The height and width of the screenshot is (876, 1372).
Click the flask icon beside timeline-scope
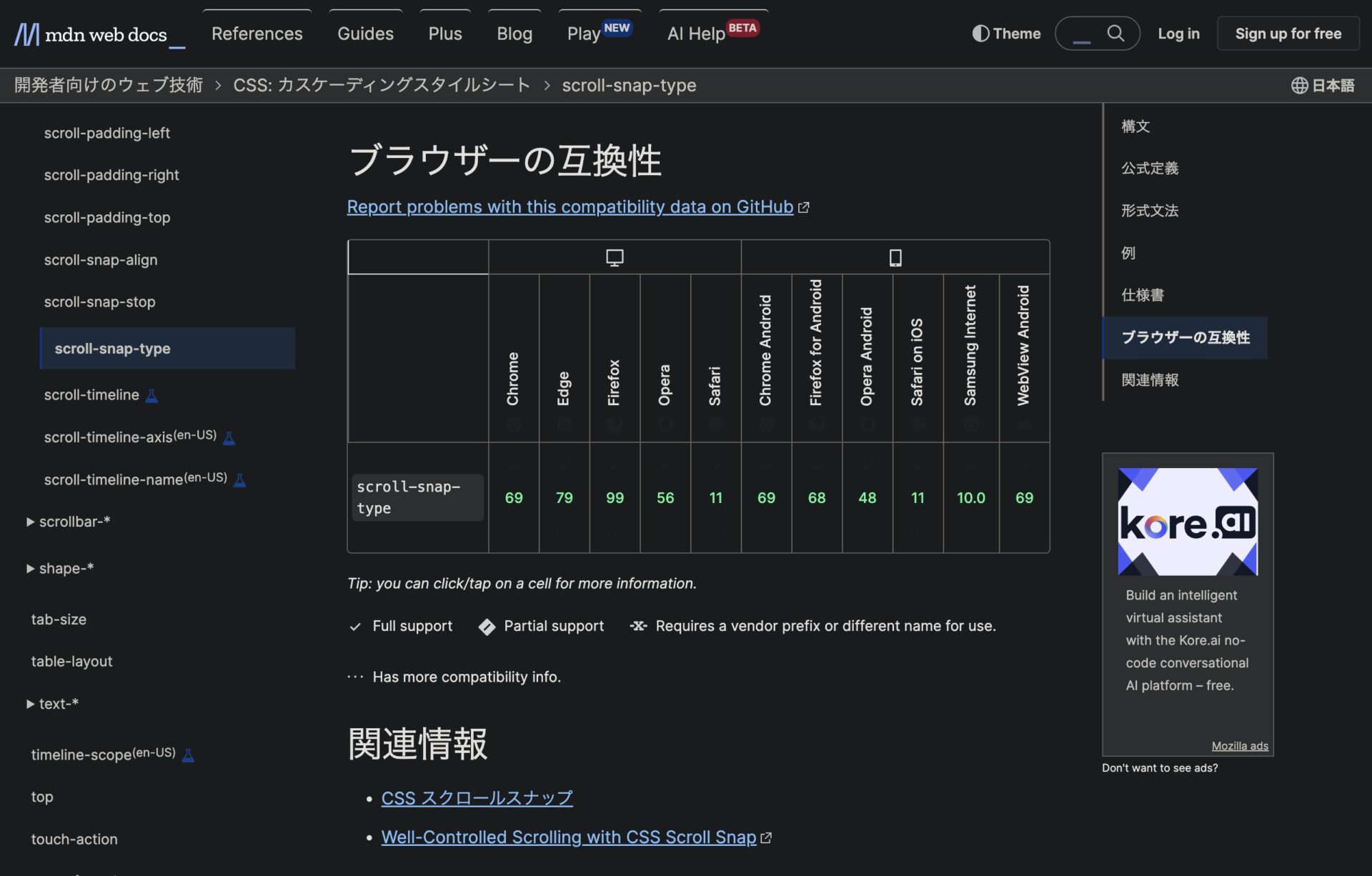pyautogui.click(x=189, y=755)
